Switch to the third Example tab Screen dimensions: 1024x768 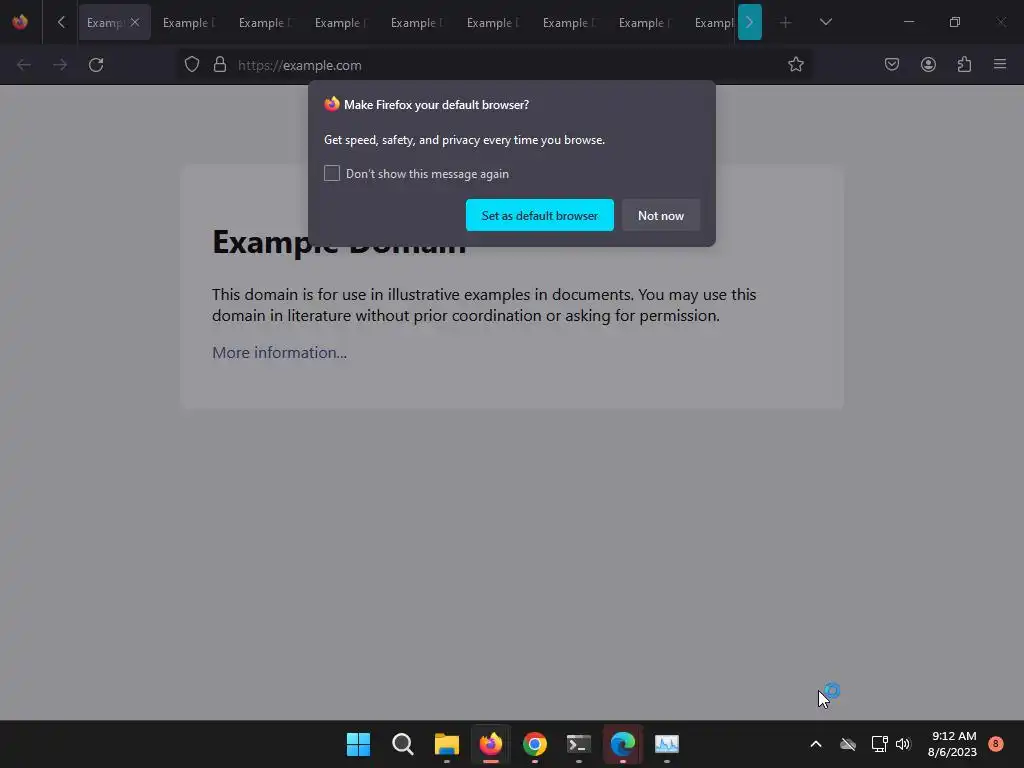[x=264, y=22]
